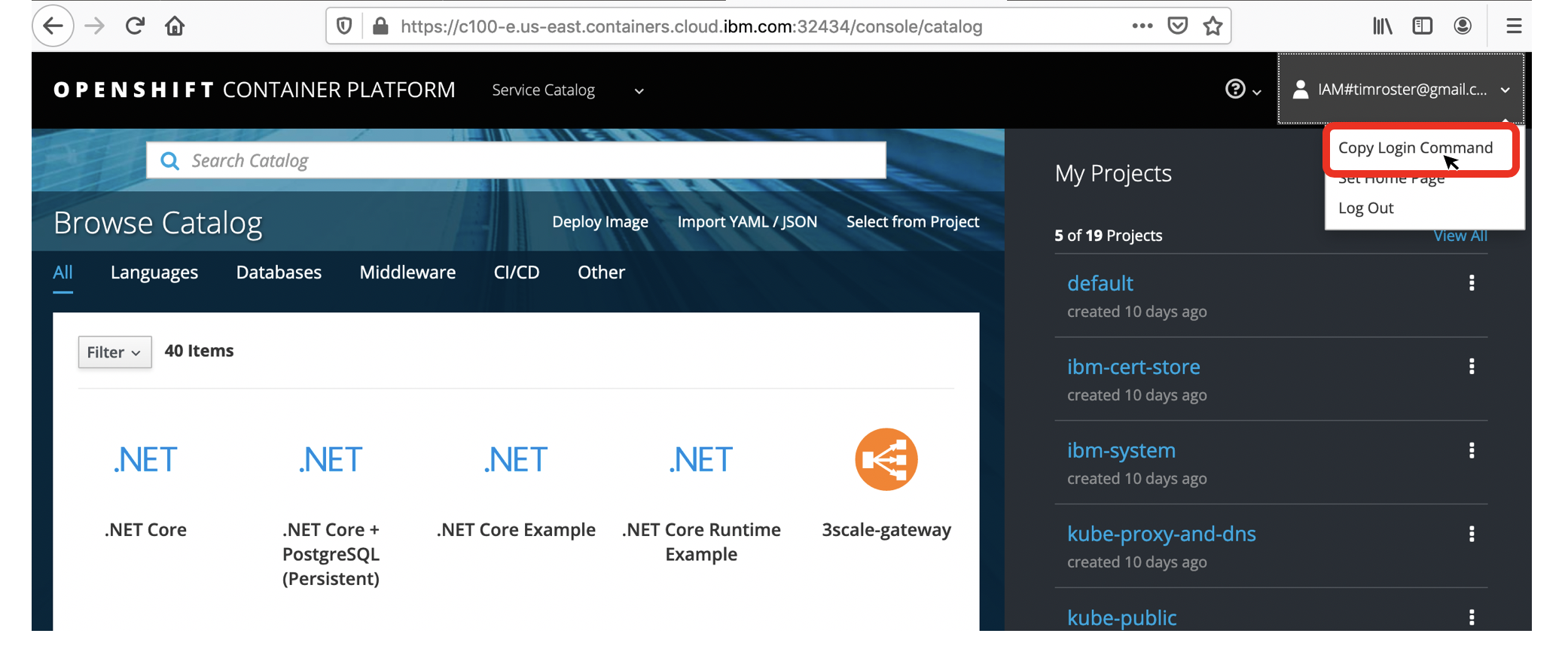Open the IAM#timroster user dropdown
The height and width of the screenshot is (670, 1568).
click(1401, 89)
